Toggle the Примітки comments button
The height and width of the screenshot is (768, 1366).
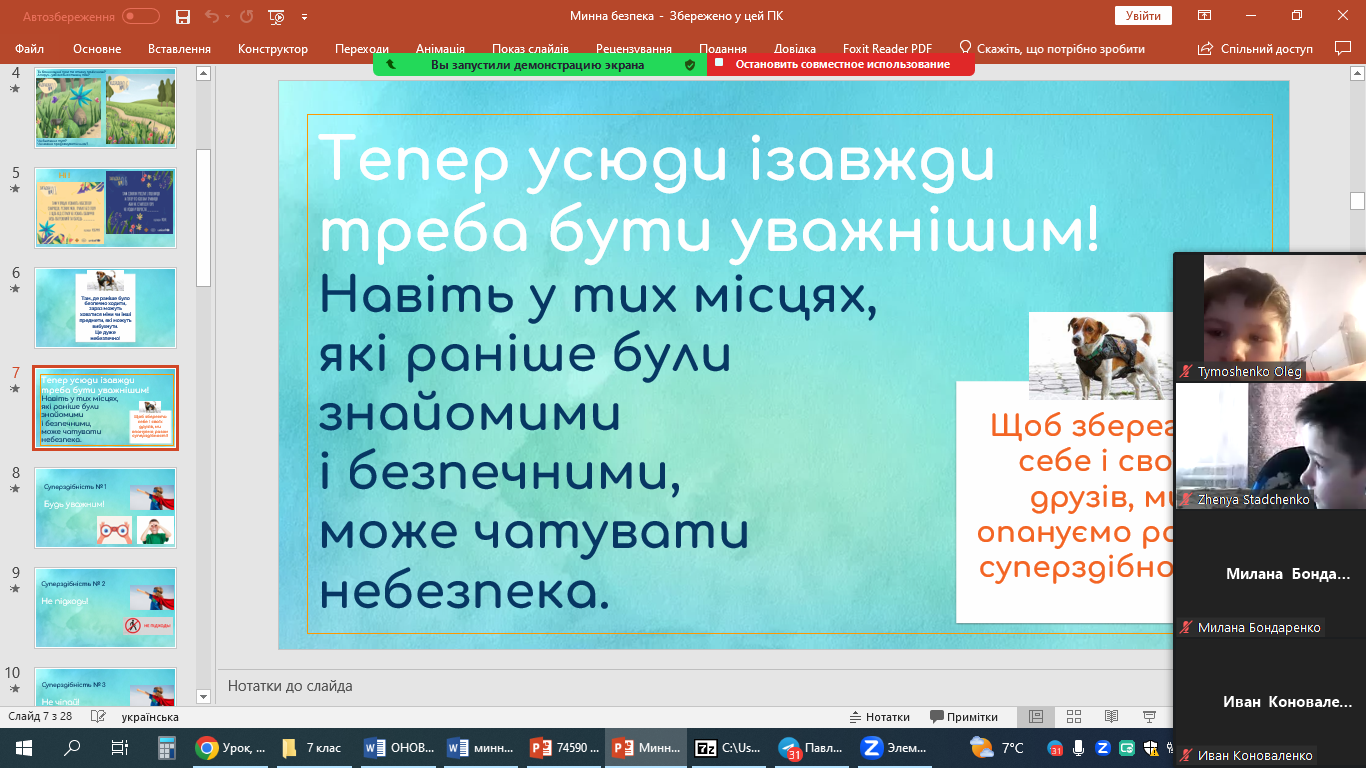(x=964, y=717)
